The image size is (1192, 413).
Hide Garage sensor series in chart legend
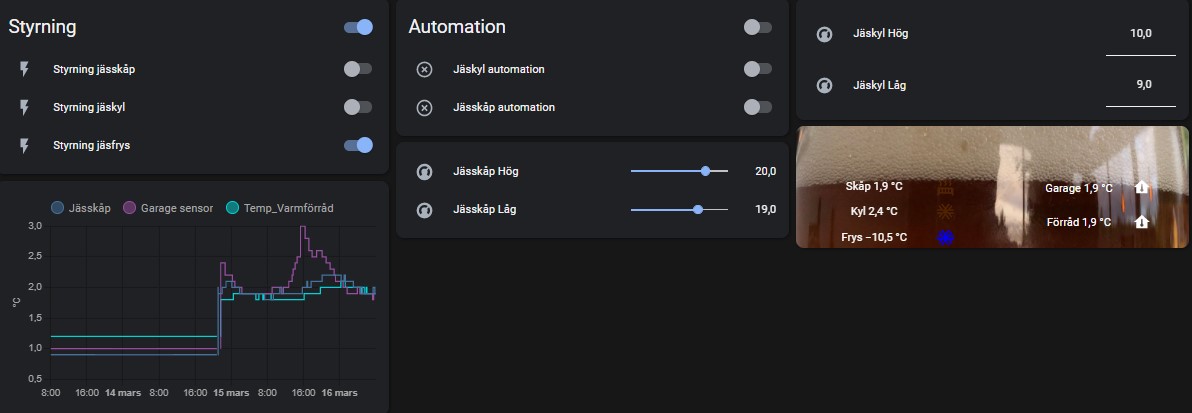[168, 208]
